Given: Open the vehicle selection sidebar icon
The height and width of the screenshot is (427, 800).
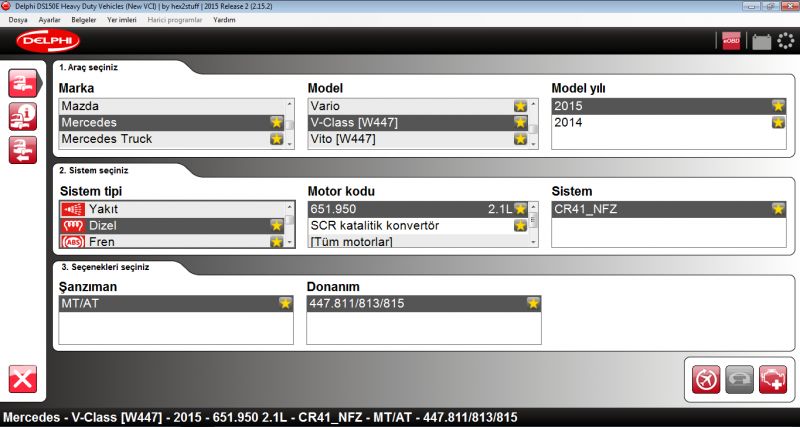Looking at the screenshot, I should tap(23, 83).
